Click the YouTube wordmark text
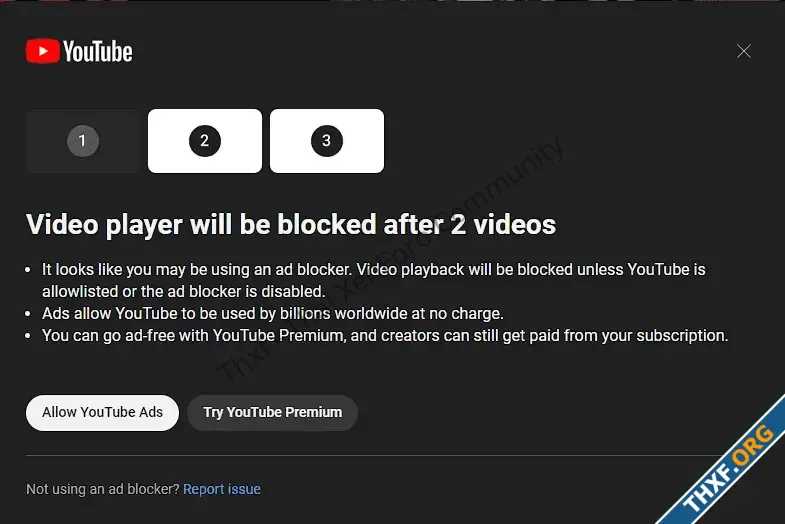Image resolution: width=785 pixels, height=524 pixels. (98, 52)
